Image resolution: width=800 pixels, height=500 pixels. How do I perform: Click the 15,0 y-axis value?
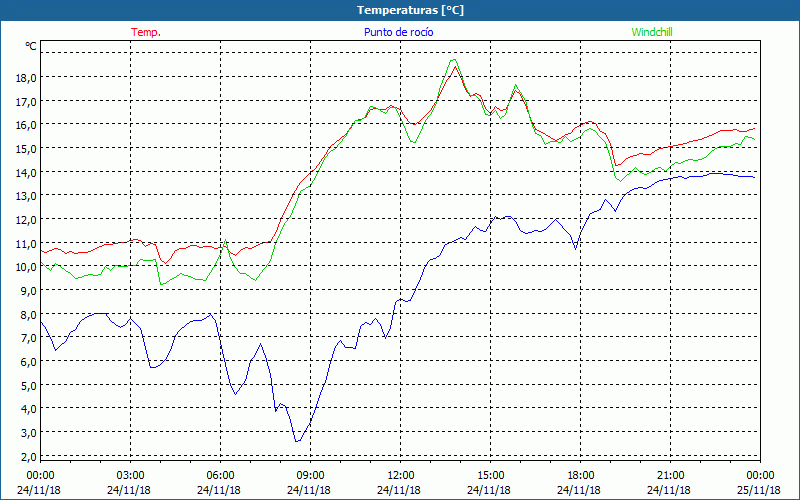27,148
